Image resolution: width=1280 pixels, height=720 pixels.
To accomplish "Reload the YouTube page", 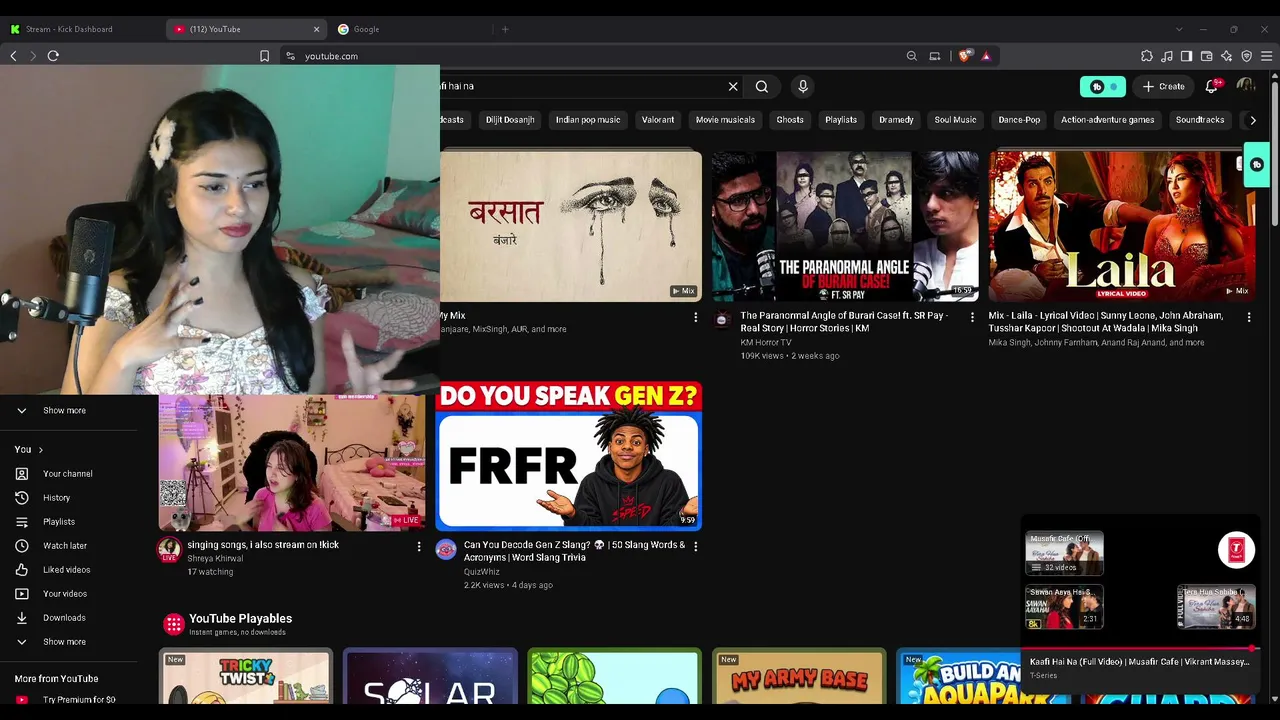I will click(53, 56).
